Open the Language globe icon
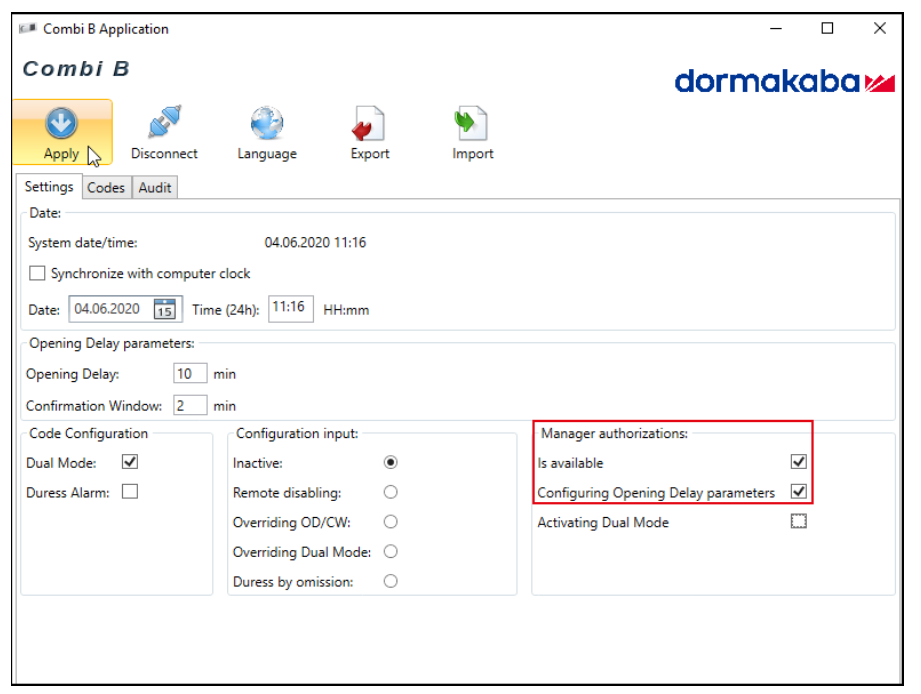The image size is (921, 694). (x=267, y=124)
